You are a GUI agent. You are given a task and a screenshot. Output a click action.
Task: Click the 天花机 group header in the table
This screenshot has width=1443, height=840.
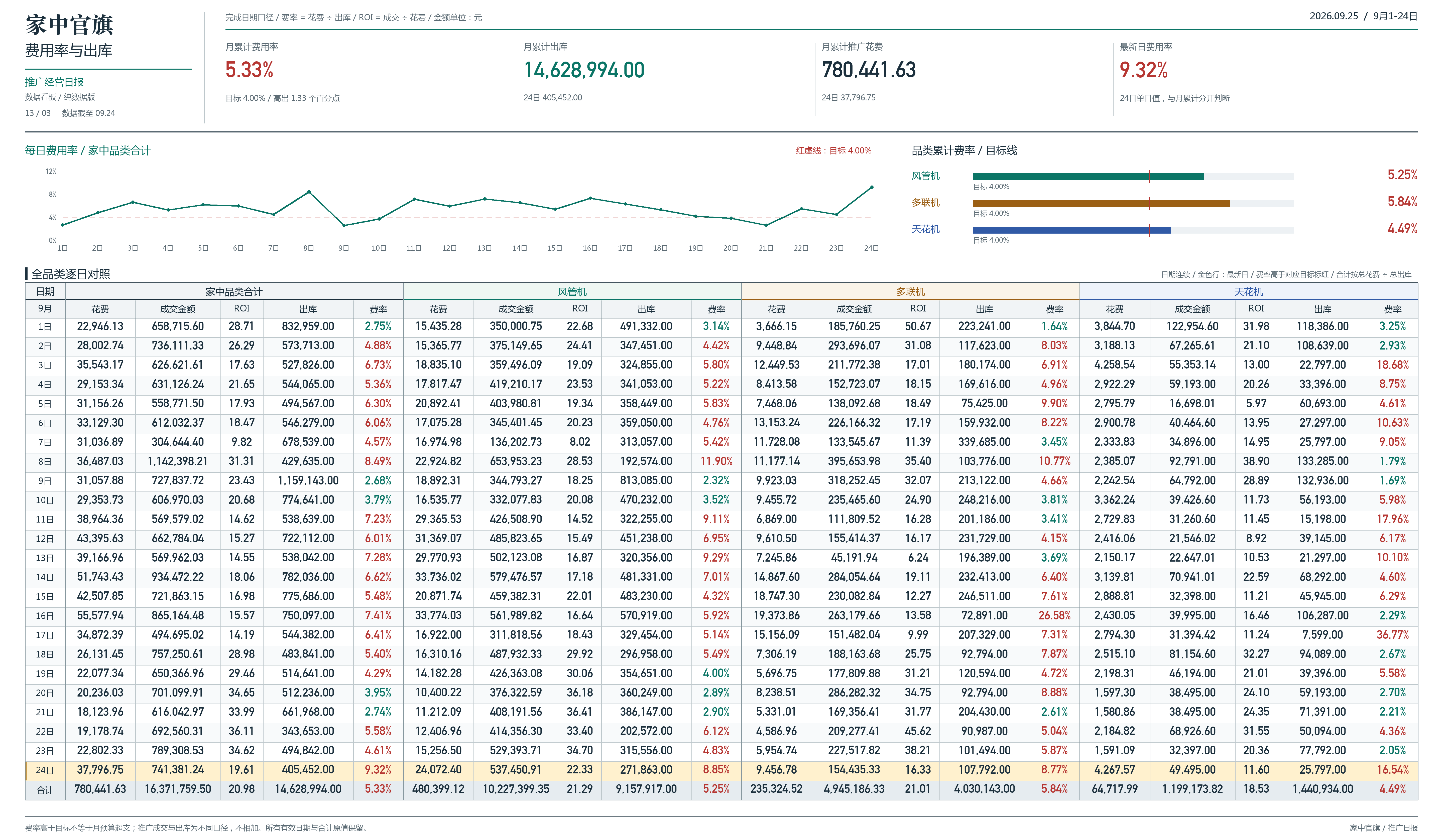[x=1249, y=292]
